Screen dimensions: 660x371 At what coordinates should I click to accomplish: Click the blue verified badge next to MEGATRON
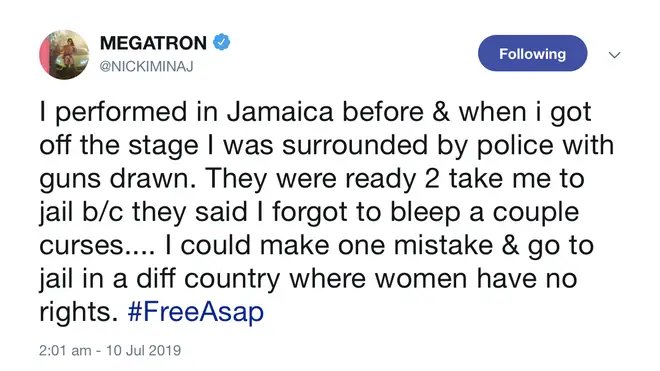[x=221, y=43]
